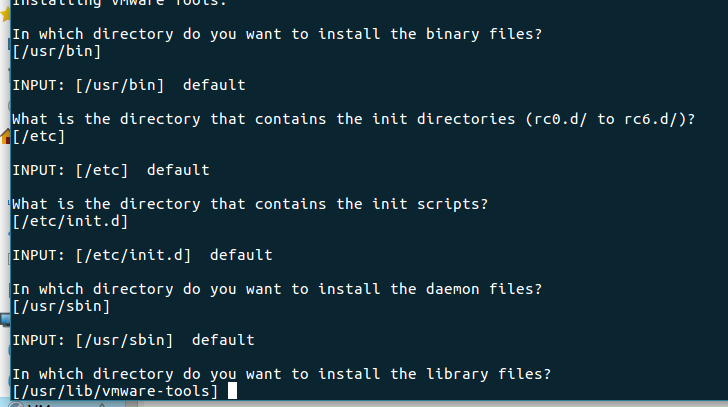Click the library files question line
The height and width of the screenshot is (407, 728).
[281, 374]
